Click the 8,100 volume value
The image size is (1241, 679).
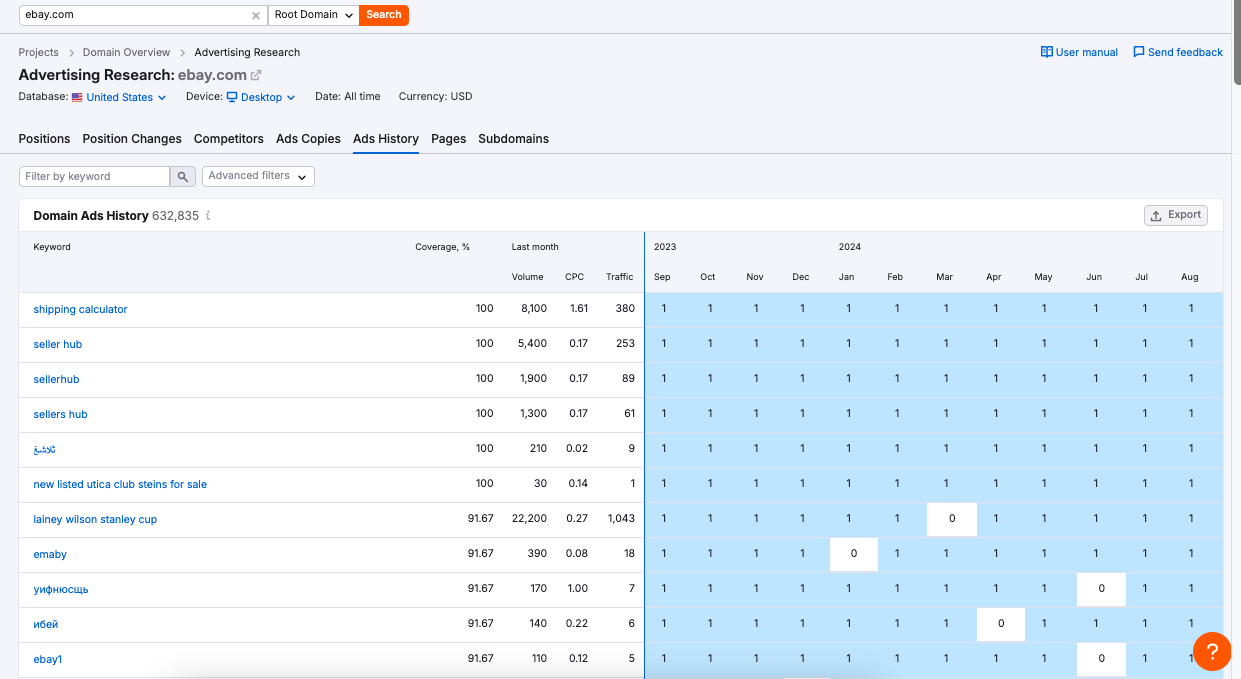(533, 309)
